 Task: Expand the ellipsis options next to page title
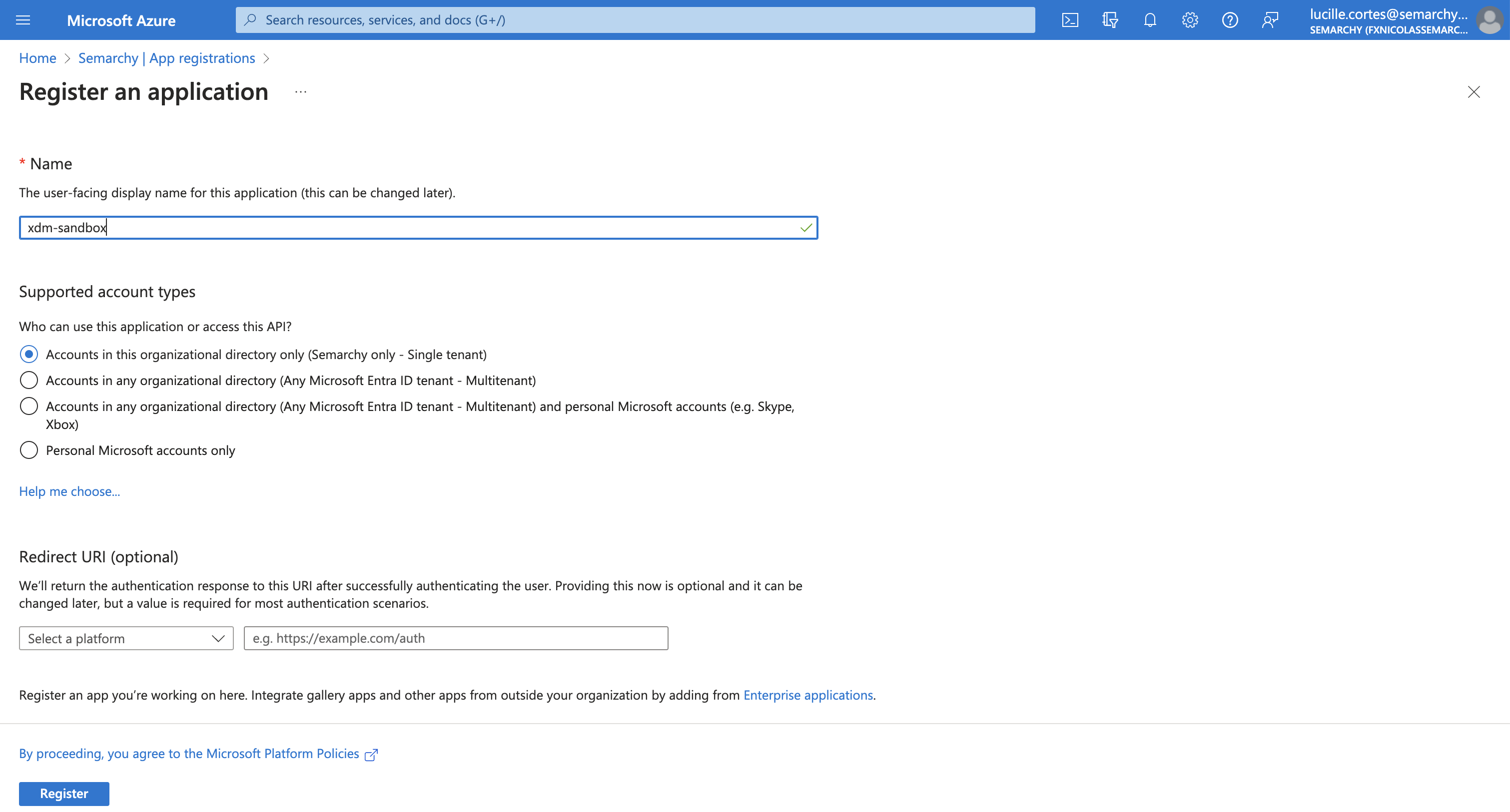coord(301,92)
